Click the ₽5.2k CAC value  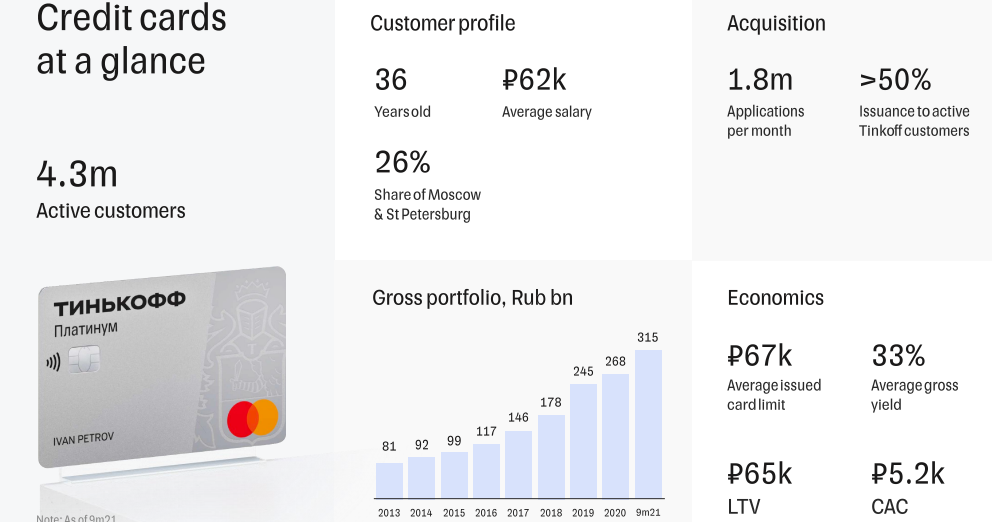coord(908,473)
